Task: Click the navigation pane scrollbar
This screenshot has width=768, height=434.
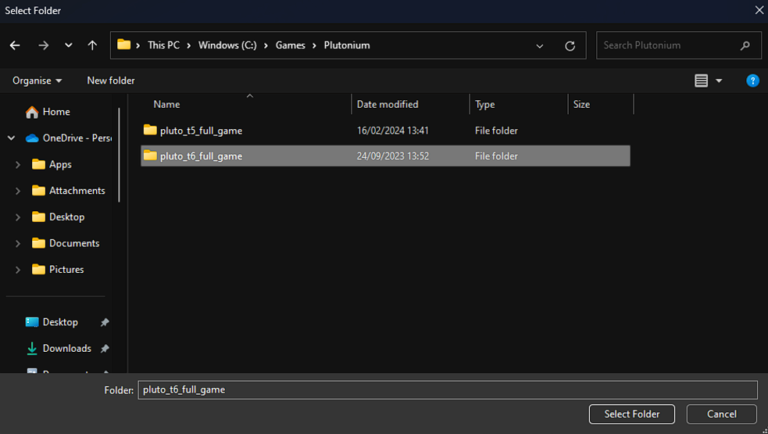Action: click(119, 155)
